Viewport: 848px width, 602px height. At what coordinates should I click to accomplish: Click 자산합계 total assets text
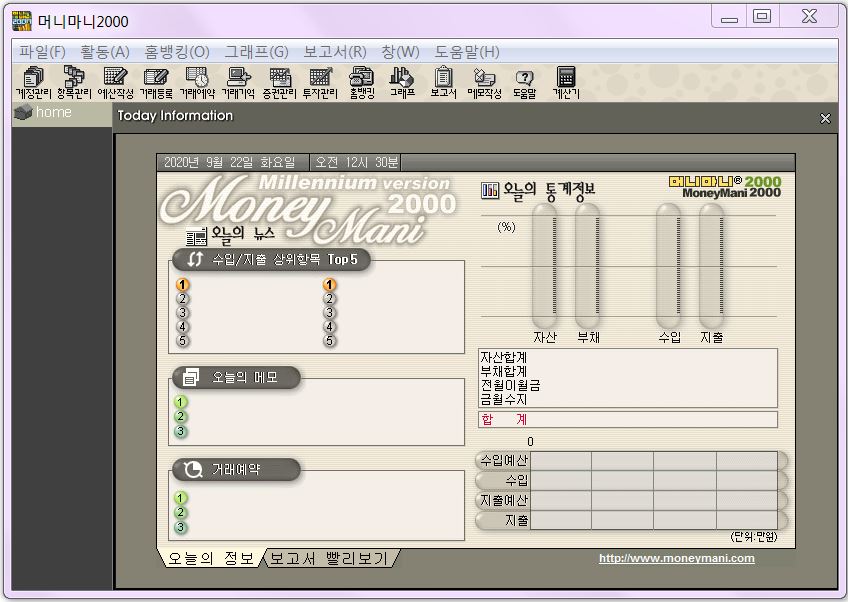(x=504, y=358)
